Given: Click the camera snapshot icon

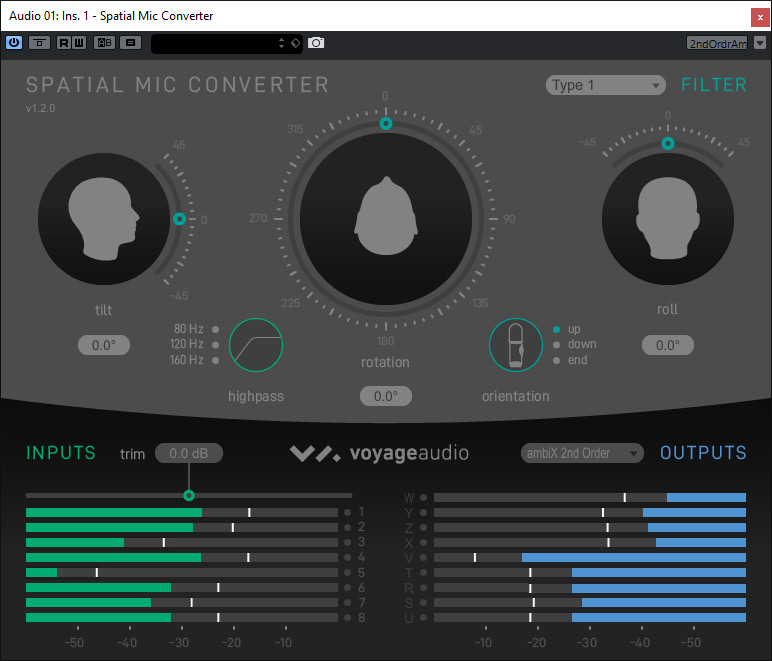Looking at the screenshot, I should pos(316,43).
